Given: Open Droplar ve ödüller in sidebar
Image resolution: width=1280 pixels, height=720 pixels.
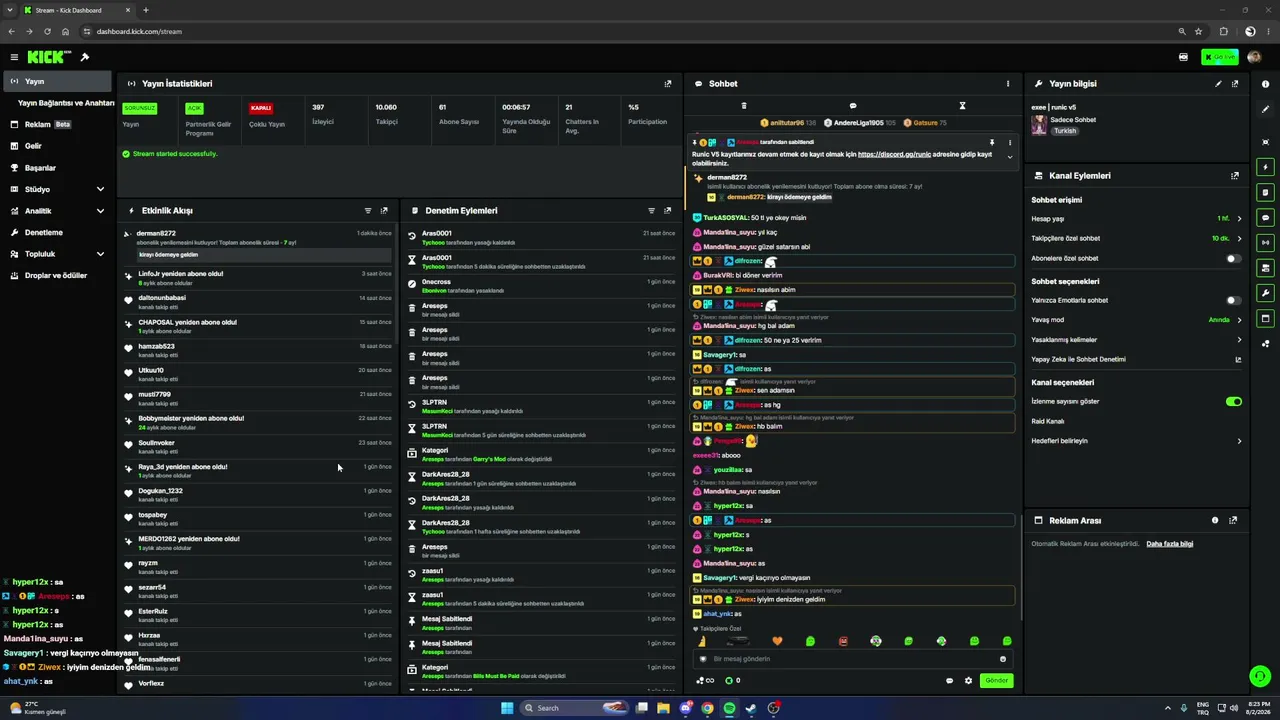Looking at the screenshot, I should pyautogui.click(x=57, y=276).
